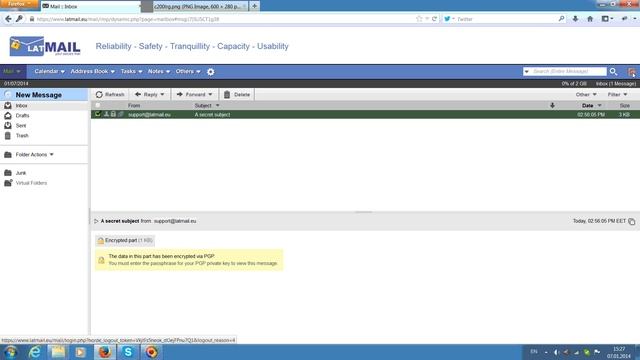Click the search message input field

pyautogui.click(x=568, y=71)
